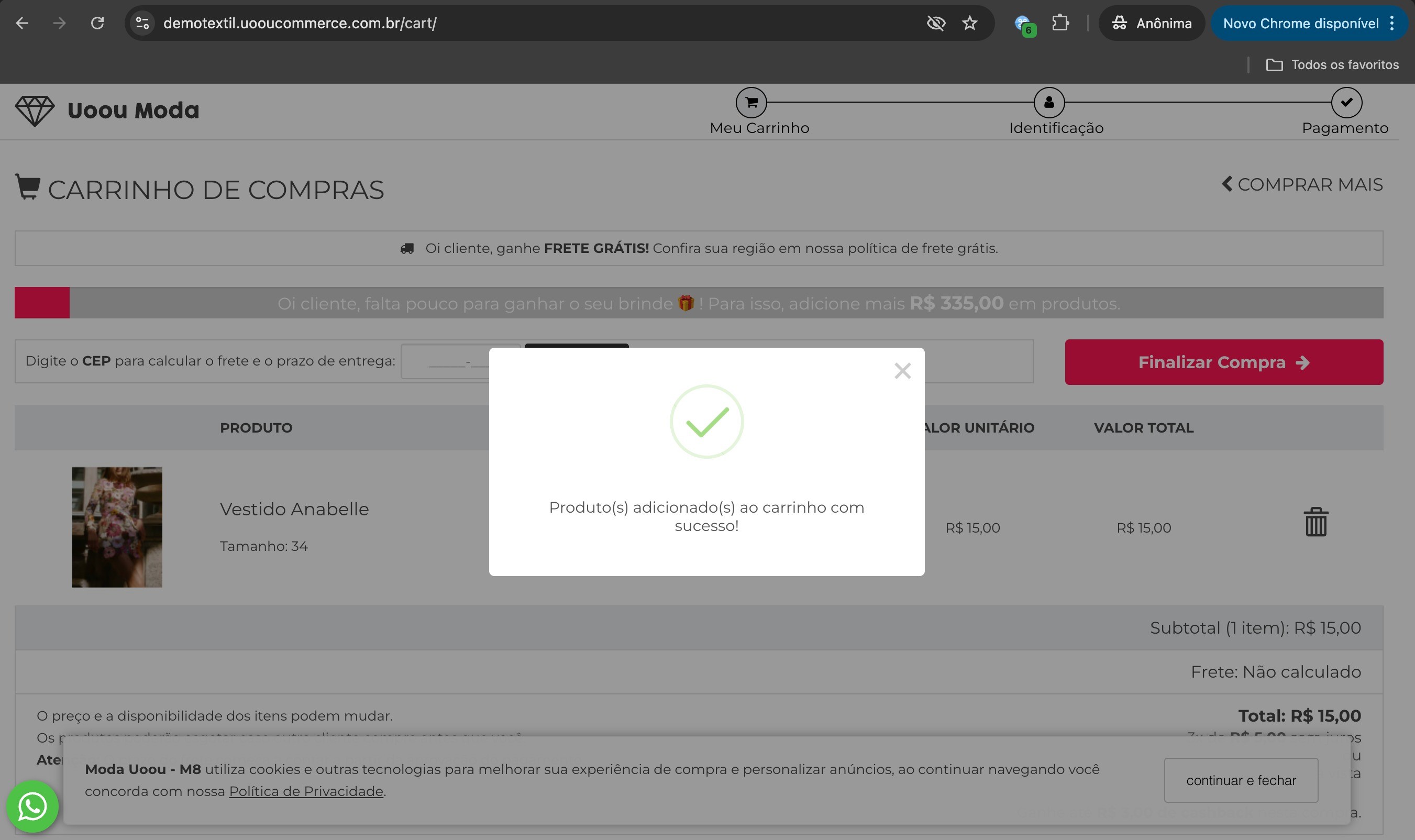Toggle third-party cookie eye icon
The image size is (1415, 840).
pos(936,23)
